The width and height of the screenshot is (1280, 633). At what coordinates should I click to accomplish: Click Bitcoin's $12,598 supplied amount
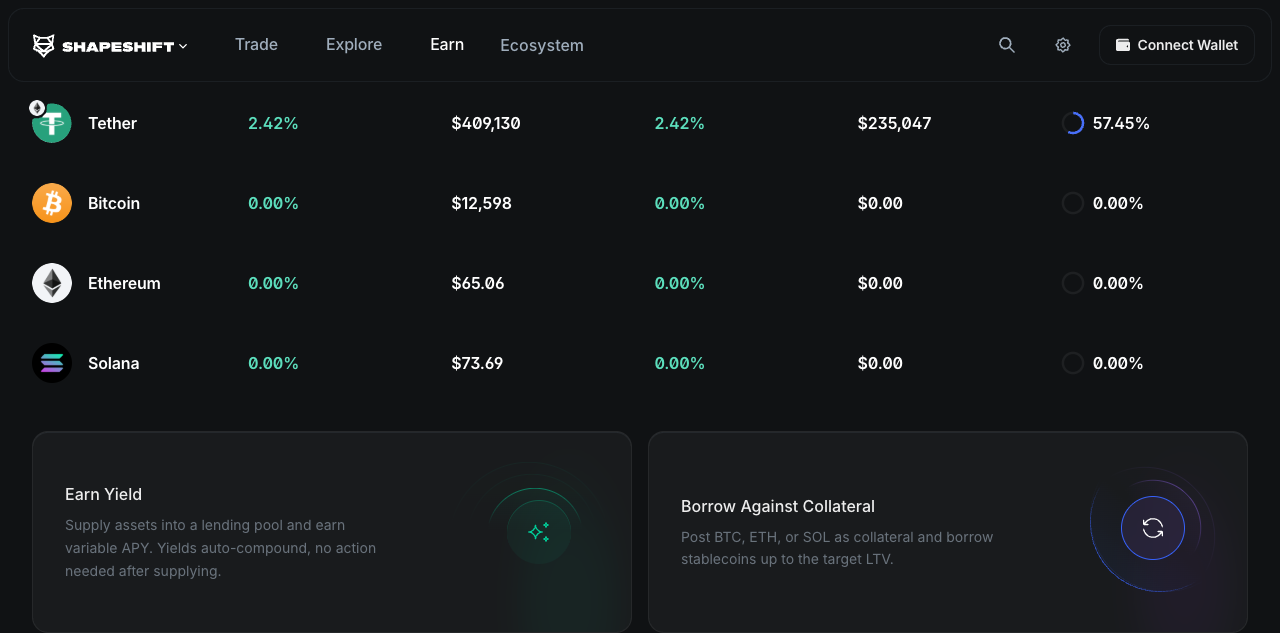481,203
